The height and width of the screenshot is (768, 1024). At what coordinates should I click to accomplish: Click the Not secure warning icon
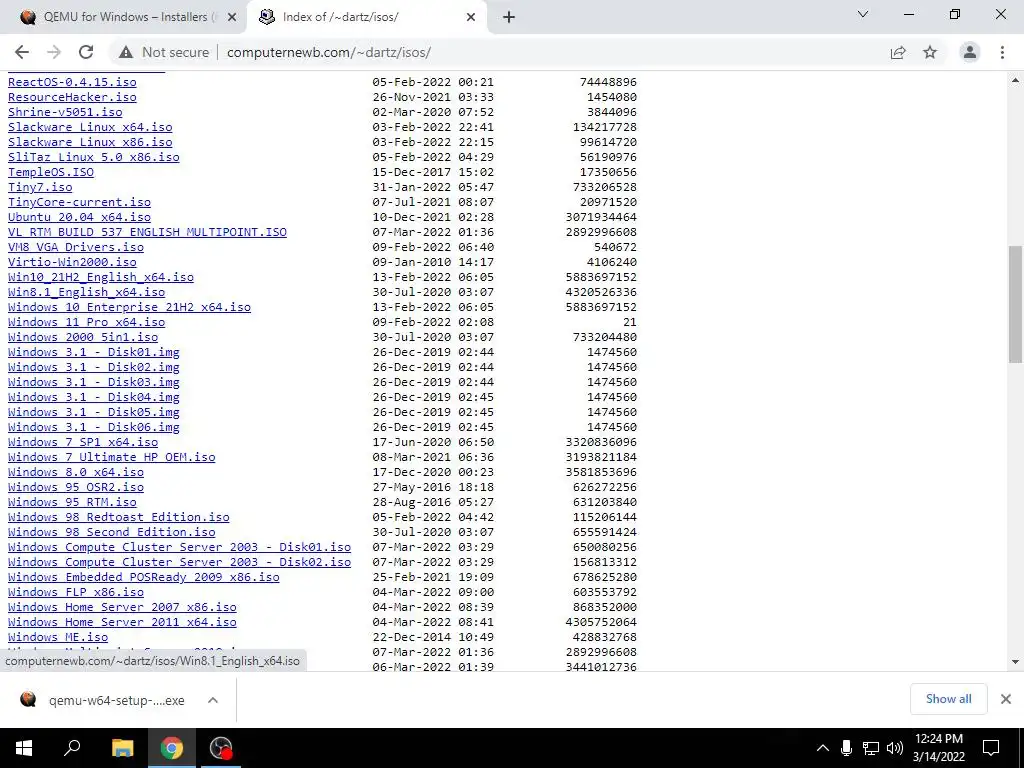pos(126,52)
